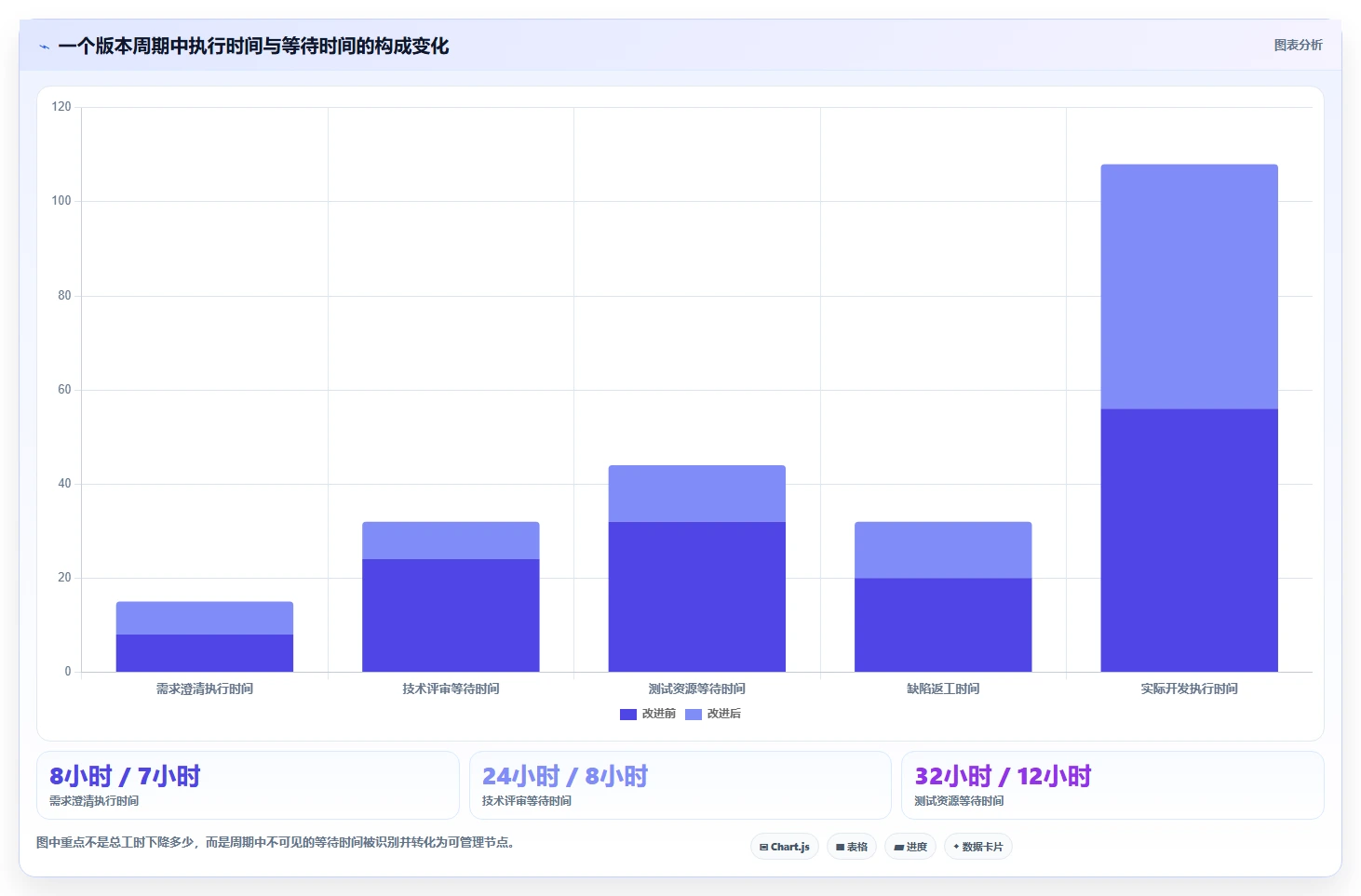Click the light 改进后 legend color swatch
The height and width of the screenshot is (896, 1361).
[x=694, y=715]
